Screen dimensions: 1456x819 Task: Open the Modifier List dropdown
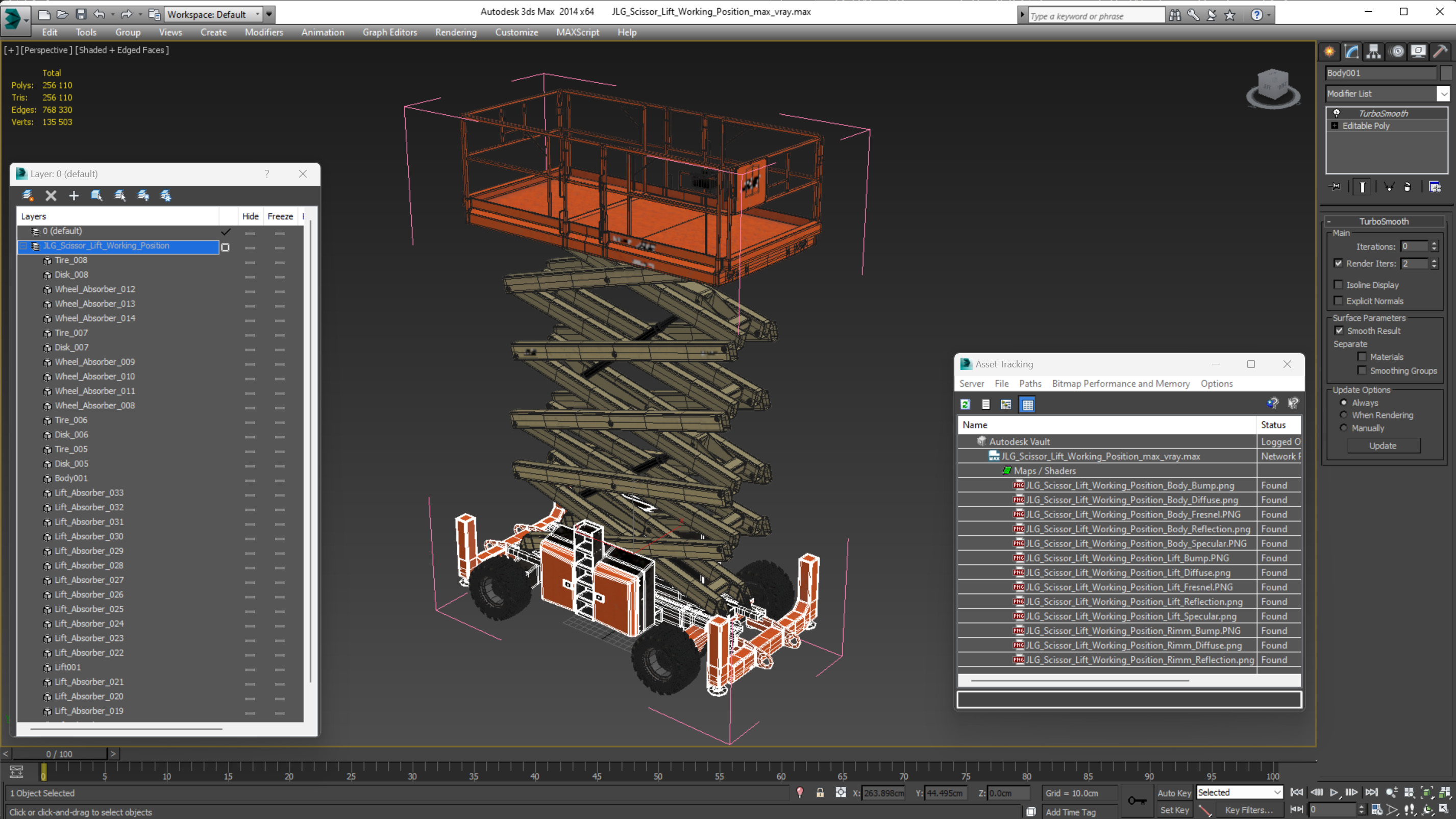[x=1444, y=94]
